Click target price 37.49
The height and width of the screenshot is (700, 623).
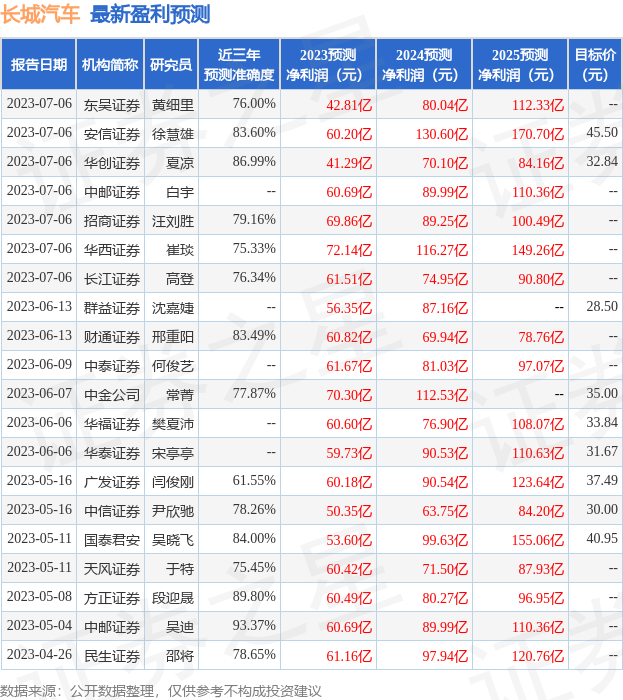tap(602, 480)
